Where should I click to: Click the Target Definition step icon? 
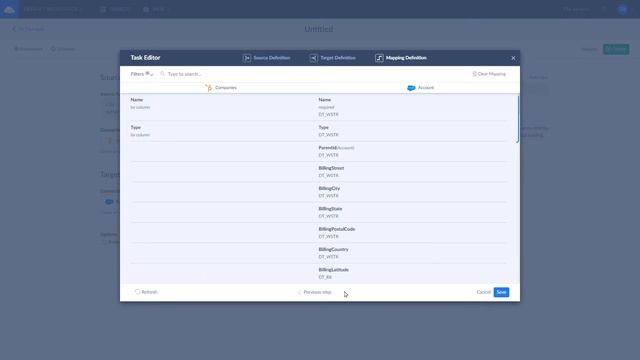313,58
